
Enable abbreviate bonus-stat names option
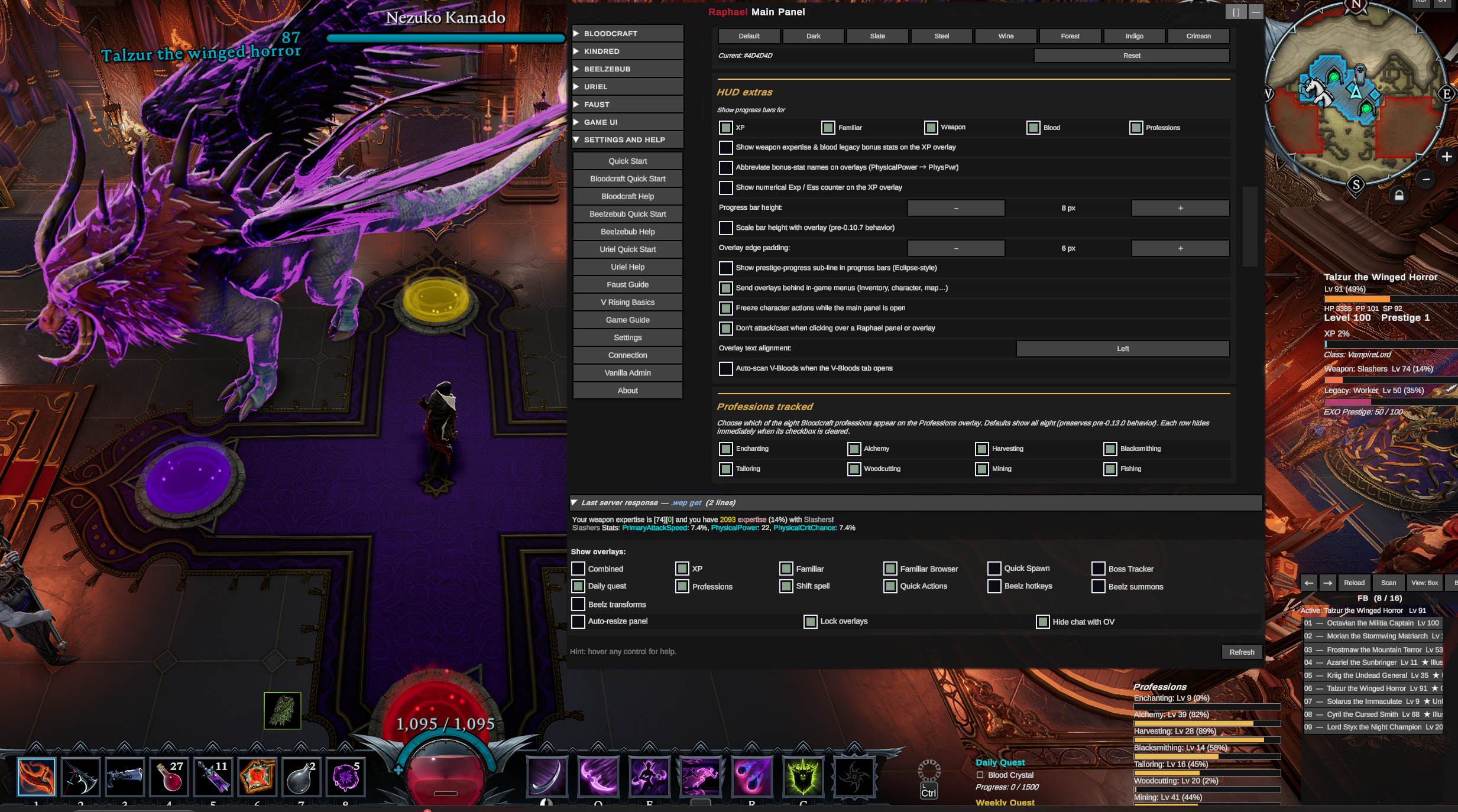tap(725, 168)
